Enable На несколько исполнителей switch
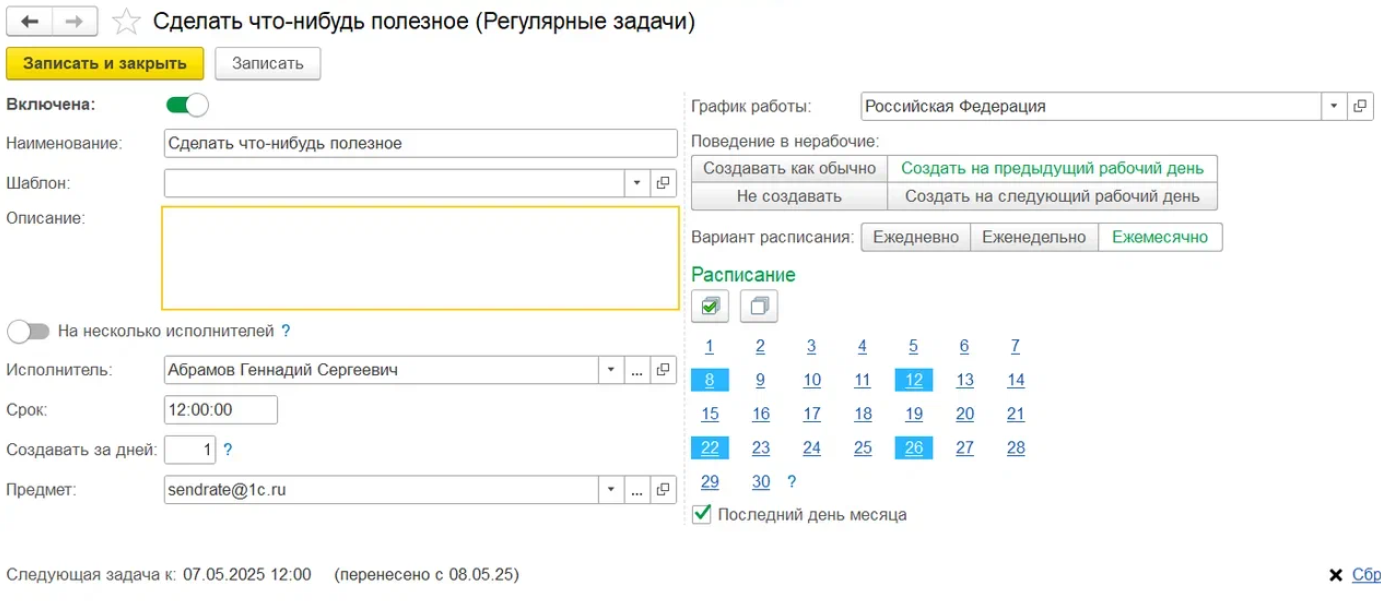The height and width of the screenshot is (601, 1381). click(27, 331)
